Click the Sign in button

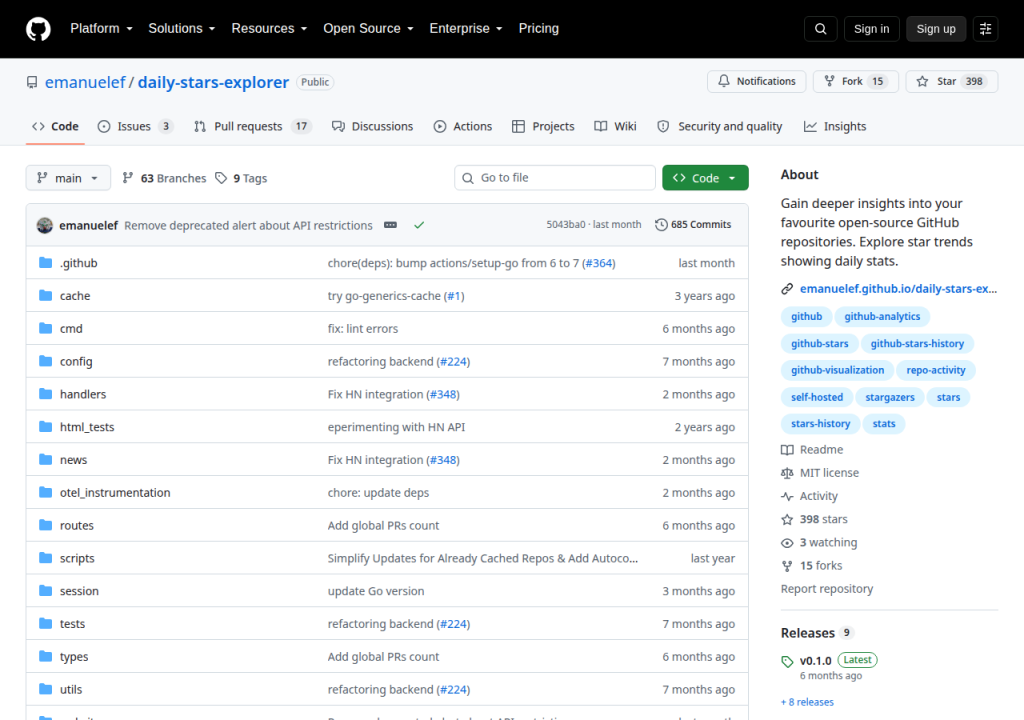[871, 29]
